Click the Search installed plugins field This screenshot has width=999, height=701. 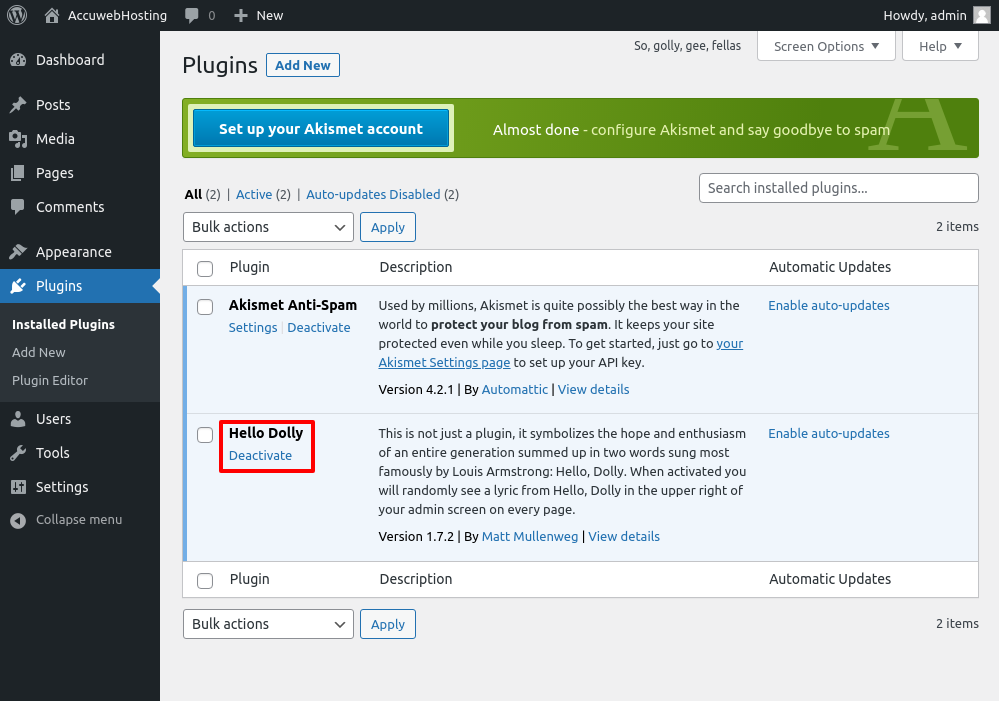click(838, 188)
